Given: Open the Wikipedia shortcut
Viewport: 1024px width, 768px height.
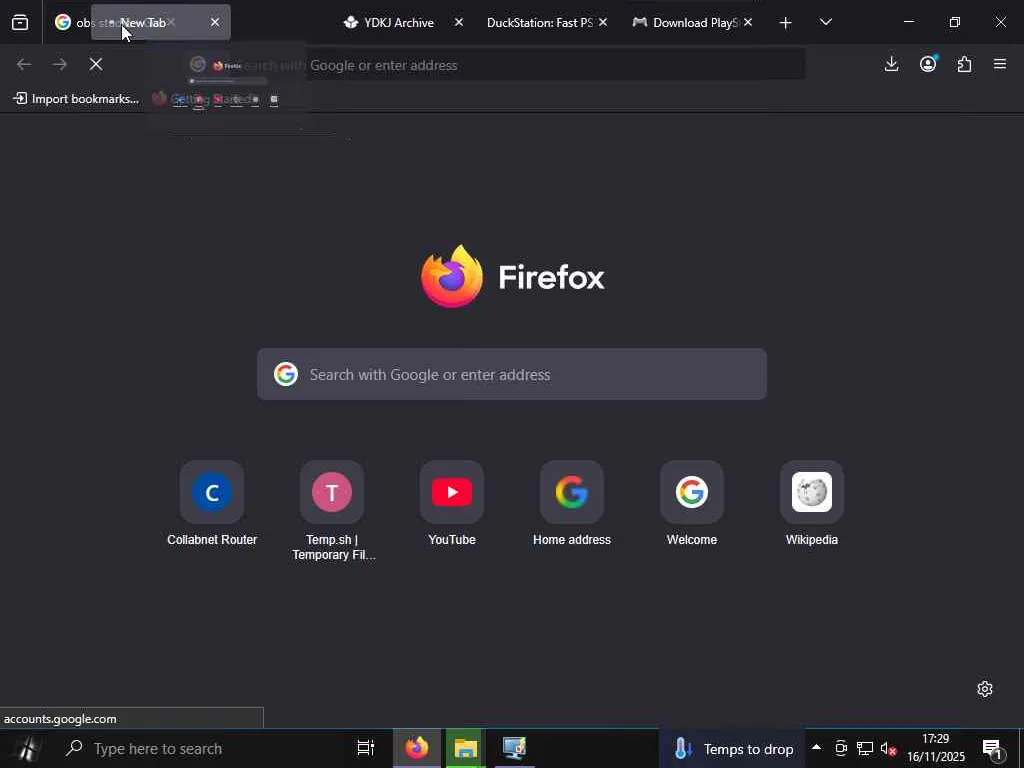Looking at the screenshot, I should click(x=812, y=504).
